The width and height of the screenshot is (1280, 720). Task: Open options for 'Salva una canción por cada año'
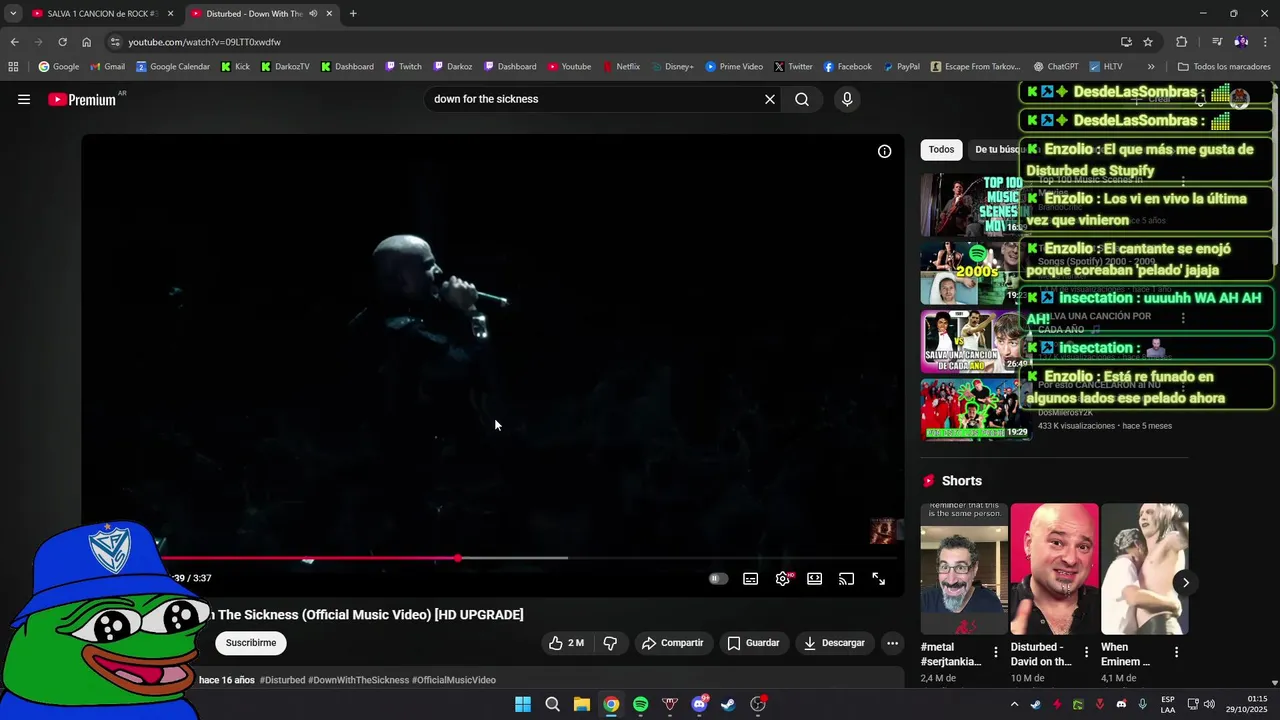tap(1183, 318)
